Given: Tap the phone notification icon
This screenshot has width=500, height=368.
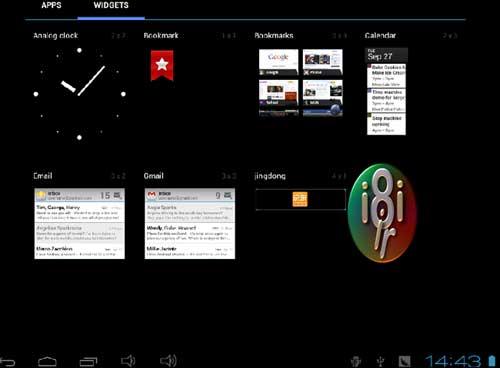Looking at the screenshot, I should [405, 361].
